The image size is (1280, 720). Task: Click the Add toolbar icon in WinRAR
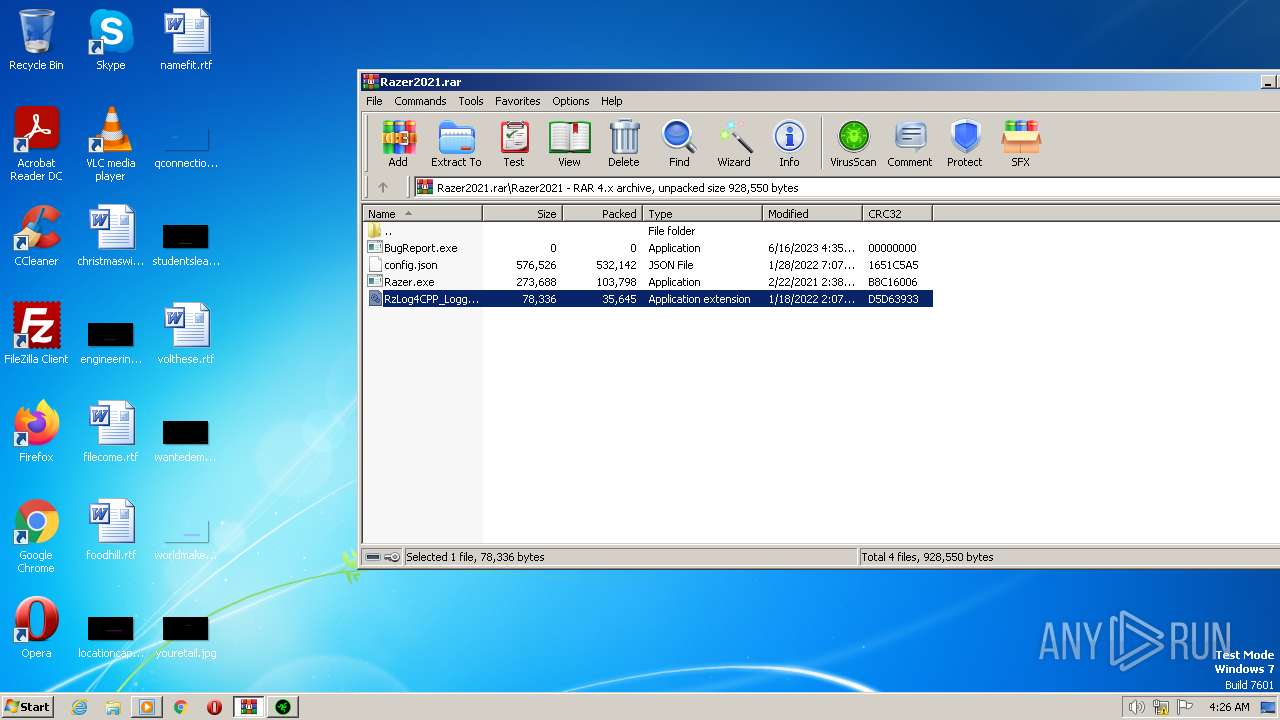coord(398,144)
